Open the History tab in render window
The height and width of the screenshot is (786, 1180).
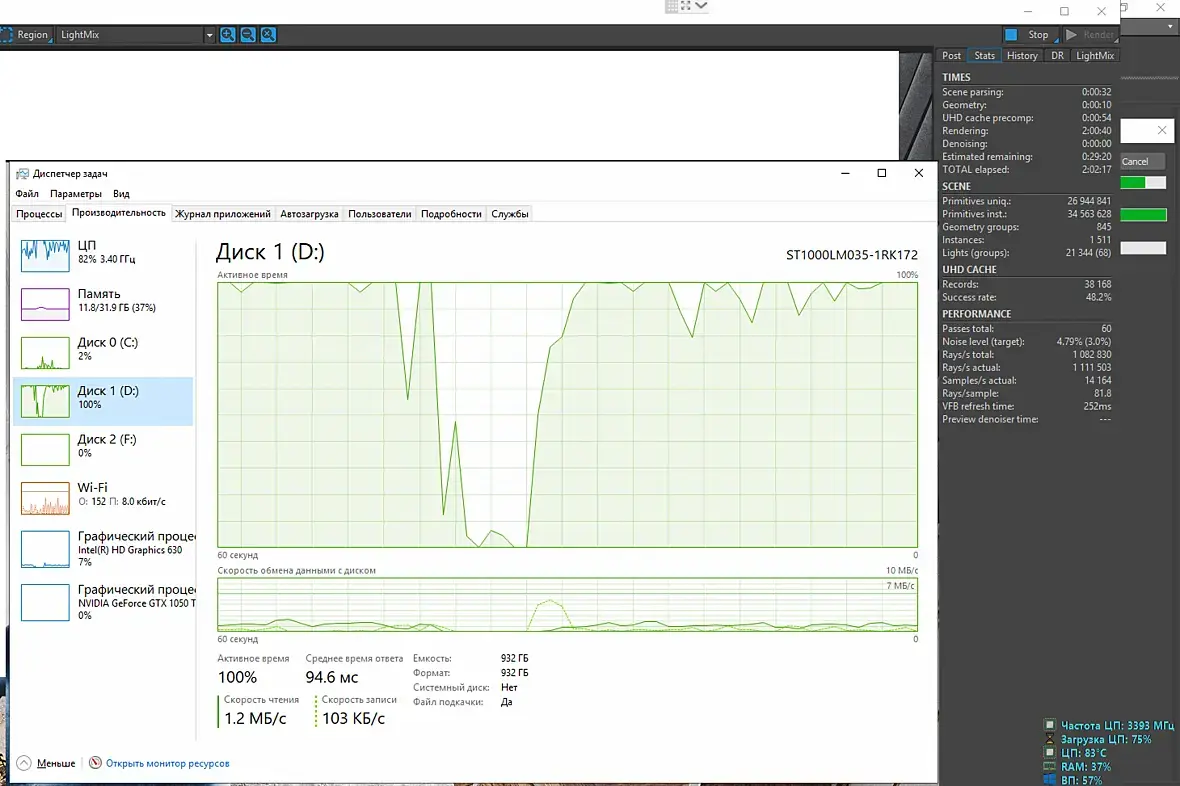click(1022, 56)
